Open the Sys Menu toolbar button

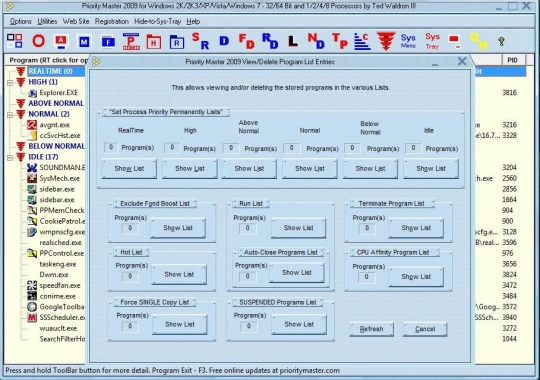pos(408,41)
